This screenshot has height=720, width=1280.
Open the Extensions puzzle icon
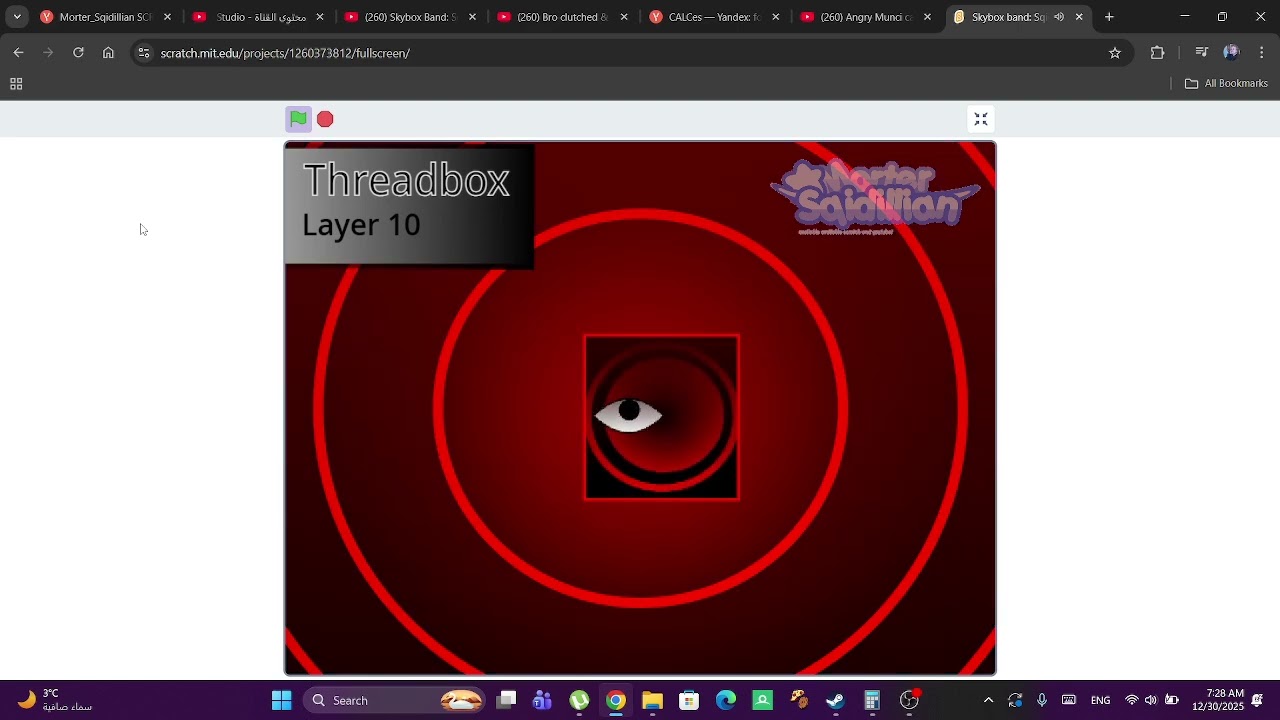tap(1158, 53)
